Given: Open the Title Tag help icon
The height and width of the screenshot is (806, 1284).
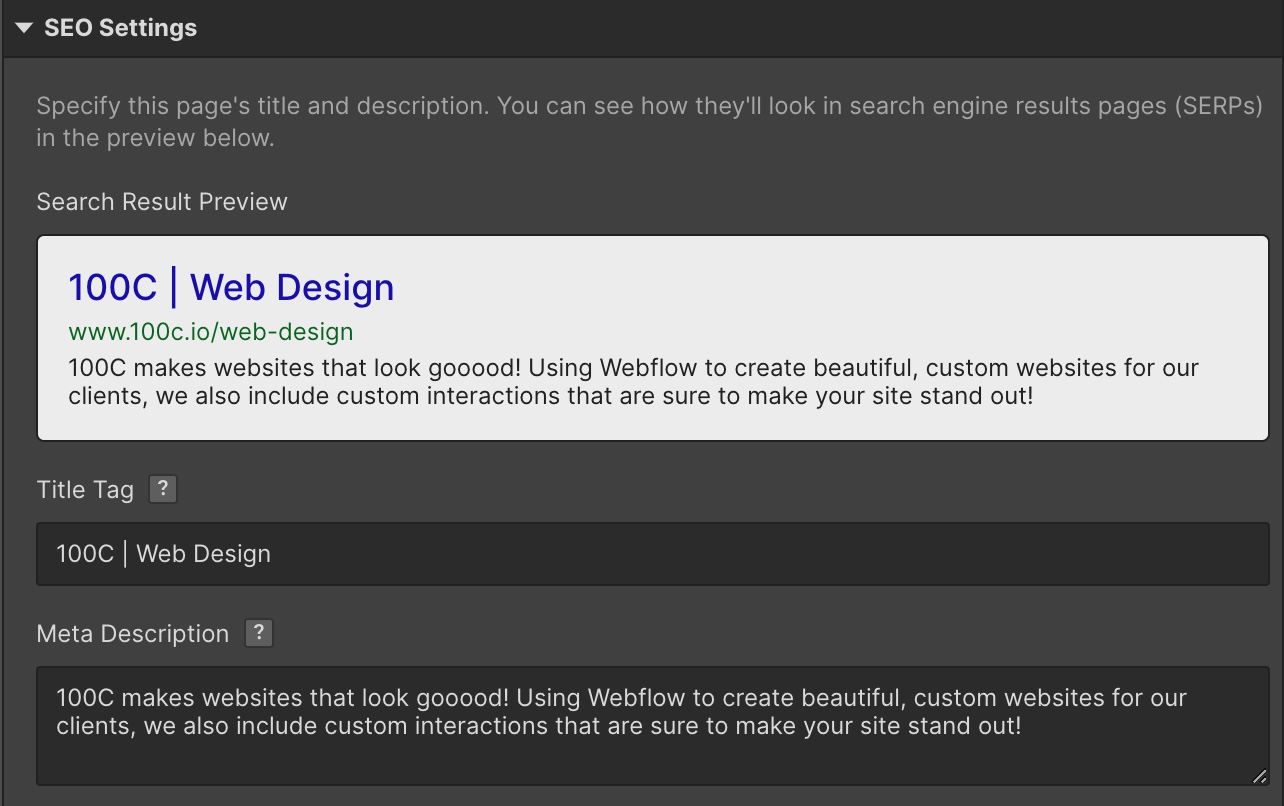Looking at the screenshot, I should [163, 489].
